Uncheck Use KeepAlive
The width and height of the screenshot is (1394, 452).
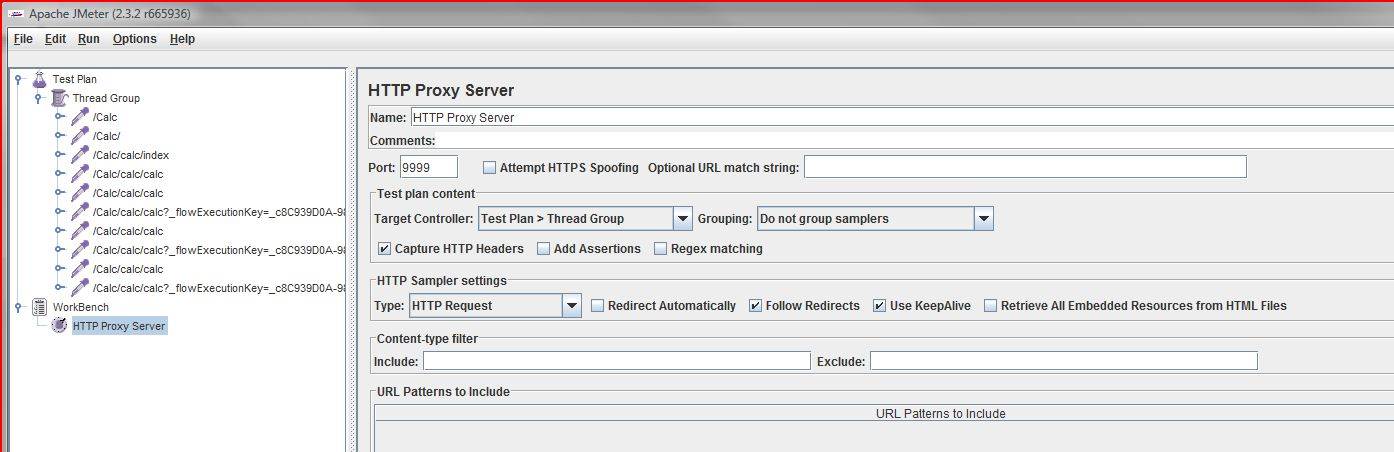(x=879, y=305)
